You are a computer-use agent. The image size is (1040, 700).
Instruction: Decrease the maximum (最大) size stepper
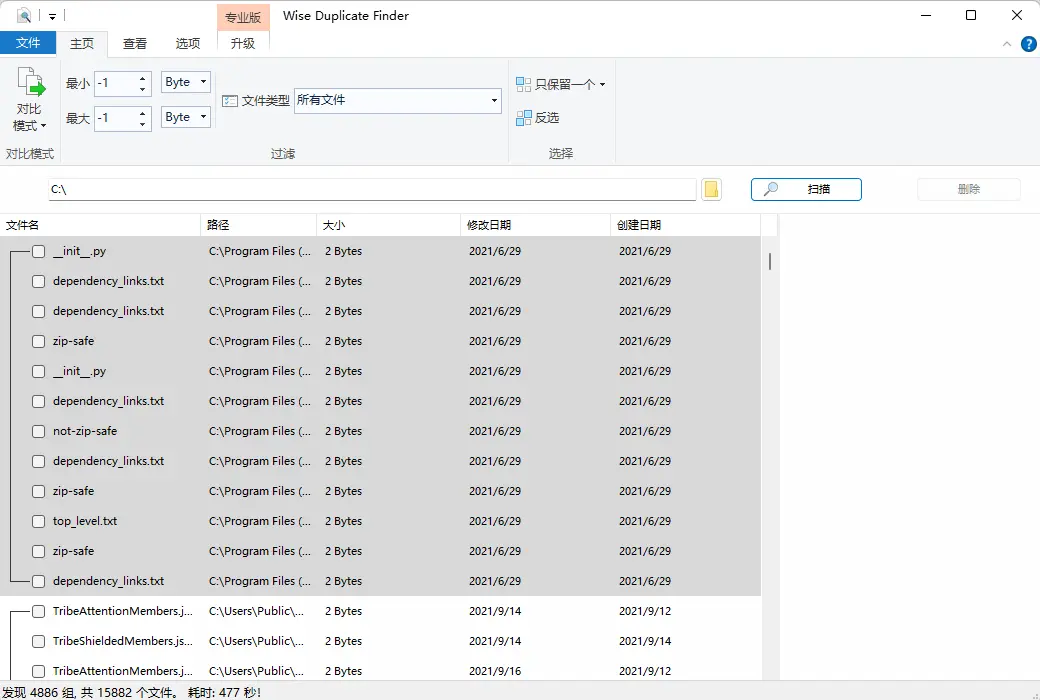click(x=142, y=124)
